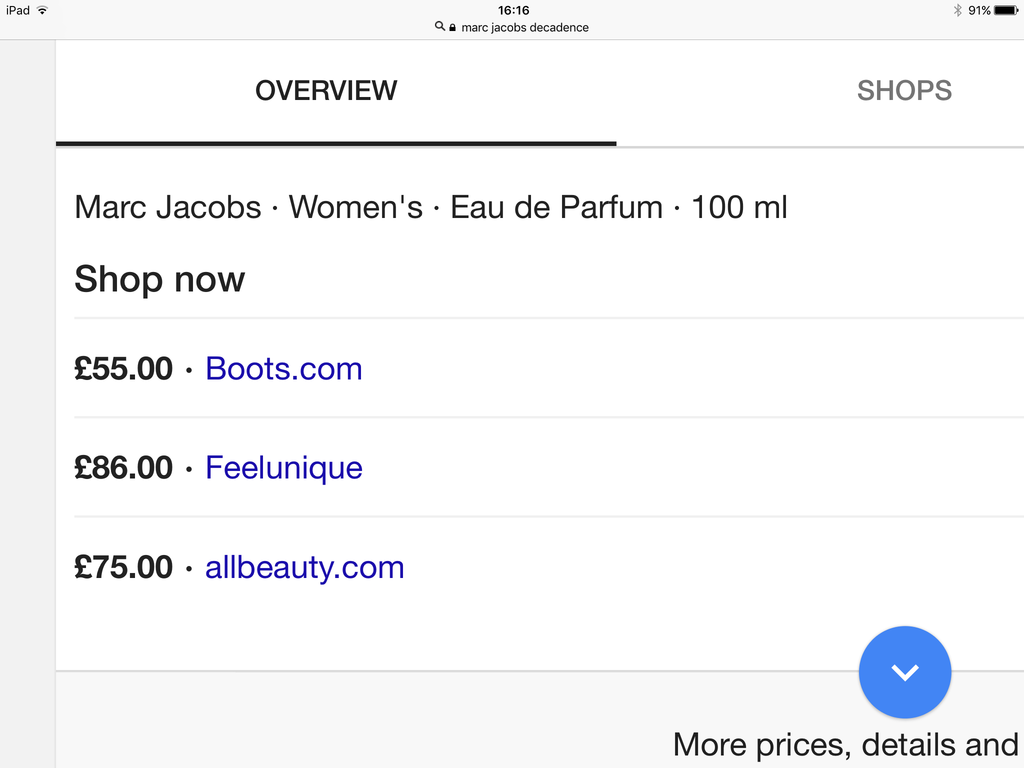This screenshot has width=1024, height=768.
Task: Select the 'marc jacobs decadence' address bar text
Action: (524, 27)
